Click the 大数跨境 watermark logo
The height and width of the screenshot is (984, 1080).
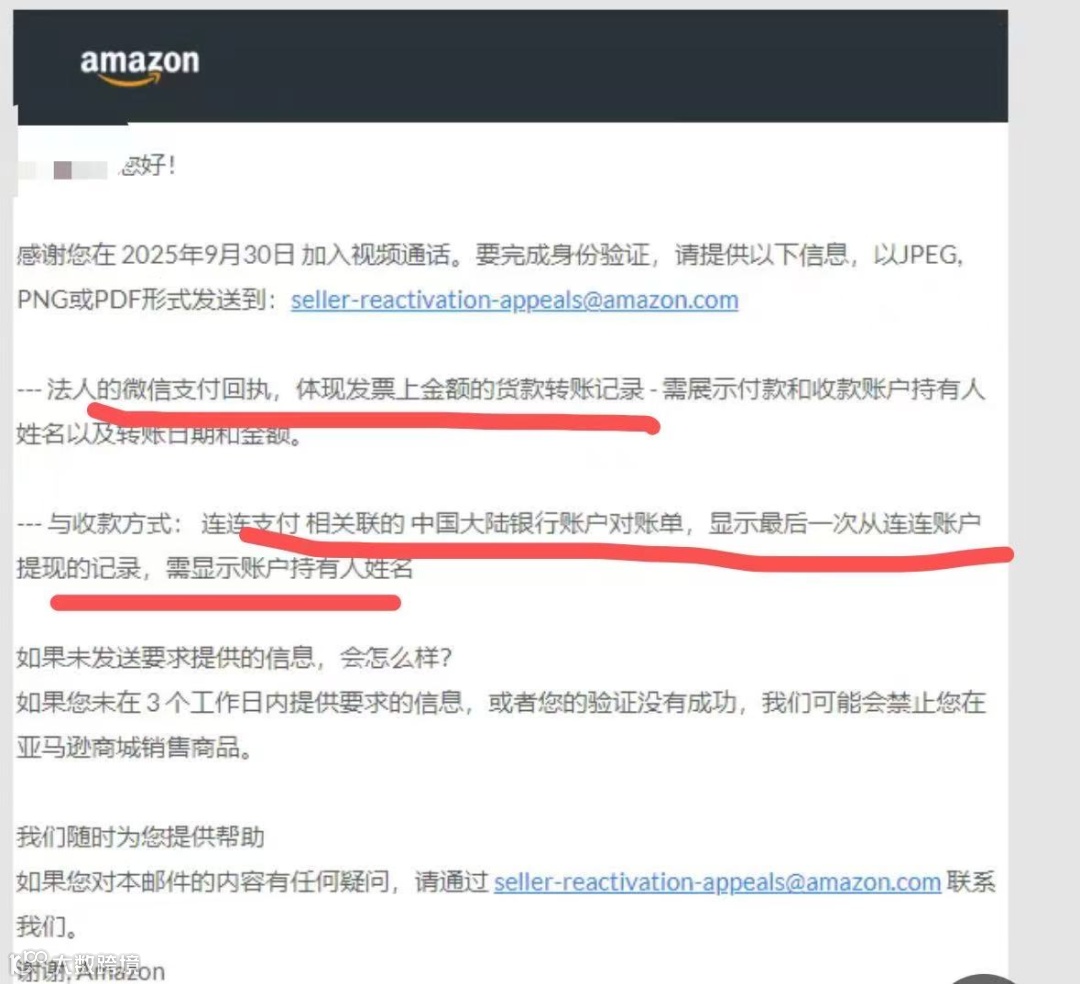(74, 962)
